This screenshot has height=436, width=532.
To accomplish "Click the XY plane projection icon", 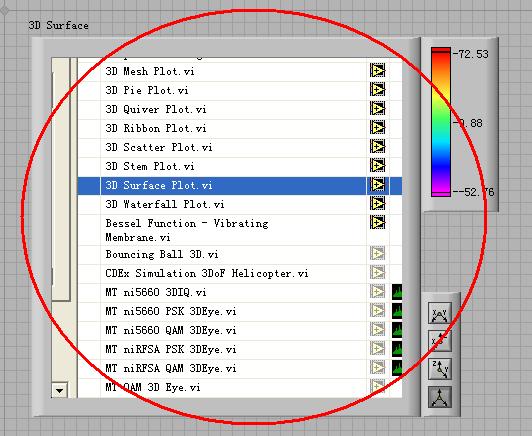I will (x=440, y=313).
